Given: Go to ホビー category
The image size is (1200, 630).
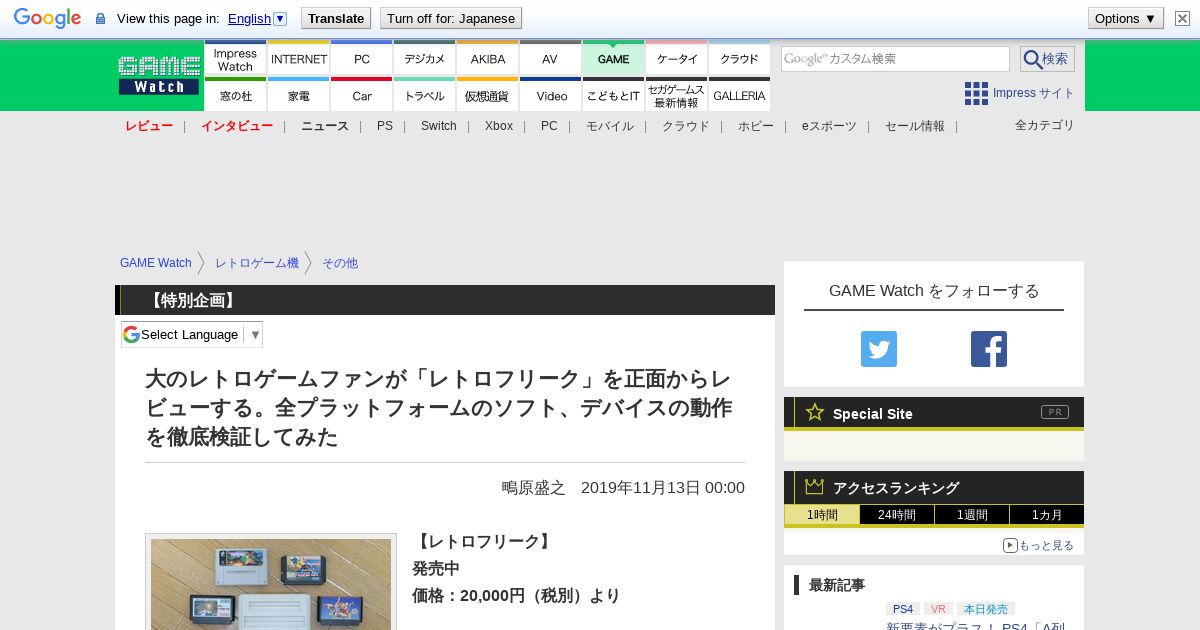Looking at the screenshot, I should click(x=756, y=126).
